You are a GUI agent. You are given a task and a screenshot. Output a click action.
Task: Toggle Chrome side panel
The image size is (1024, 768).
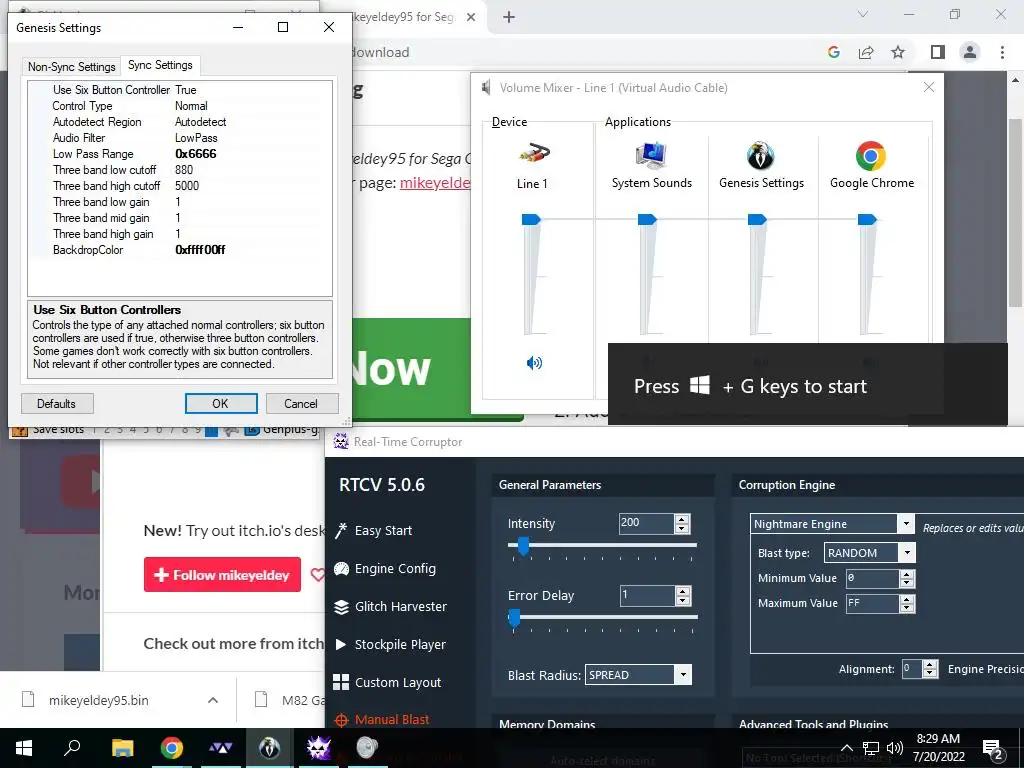pyautogui.click(x=937, y=52)
